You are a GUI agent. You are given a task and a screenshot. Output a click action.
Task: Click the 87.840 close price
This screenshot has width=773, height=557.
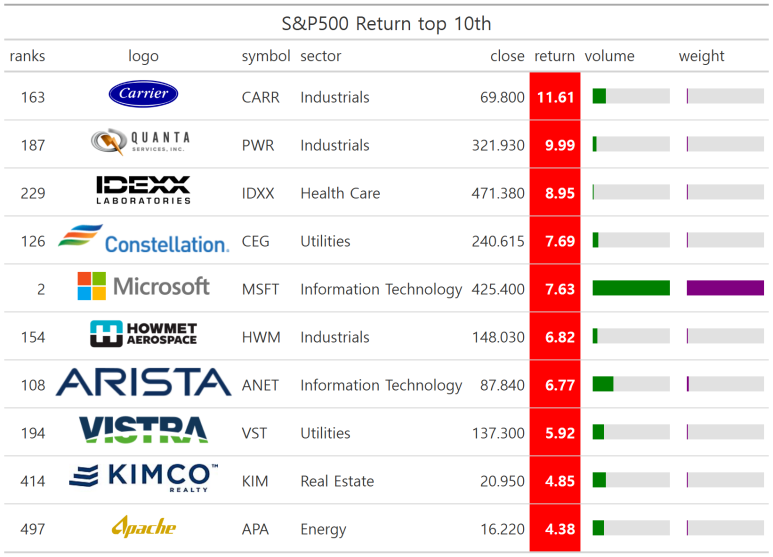pos(502,385)
